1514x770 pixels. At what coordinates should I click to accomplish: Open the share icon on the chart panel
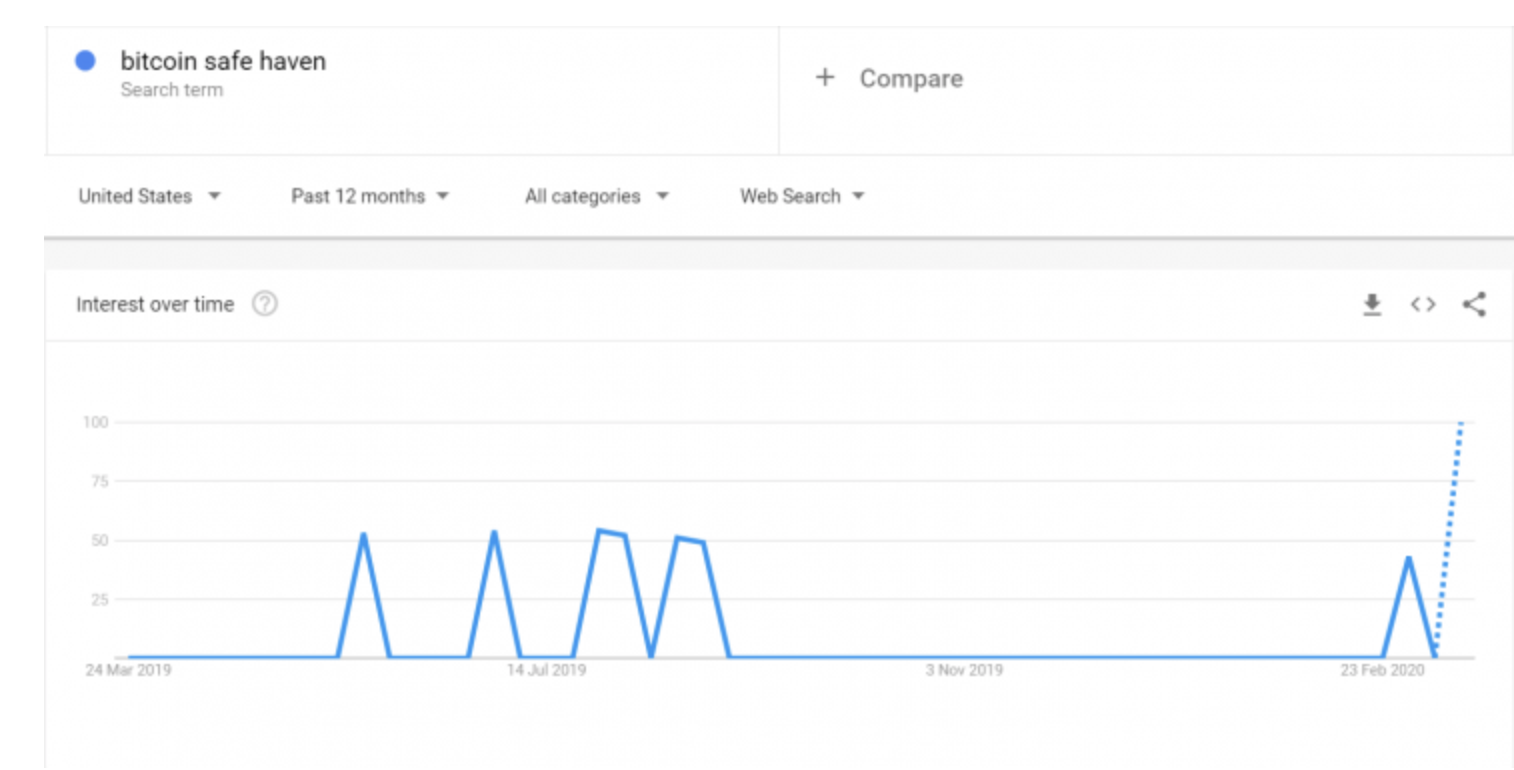pyautogui.click(x=1476, y=304)
